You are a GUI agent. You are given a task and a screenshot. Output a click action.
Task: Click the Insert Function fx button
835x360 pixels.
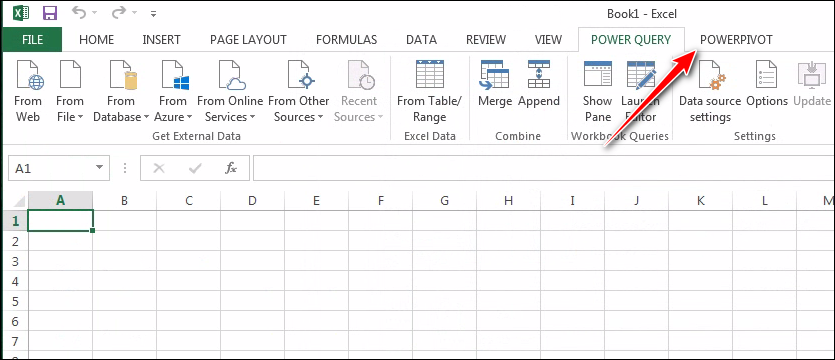point(231,168)
